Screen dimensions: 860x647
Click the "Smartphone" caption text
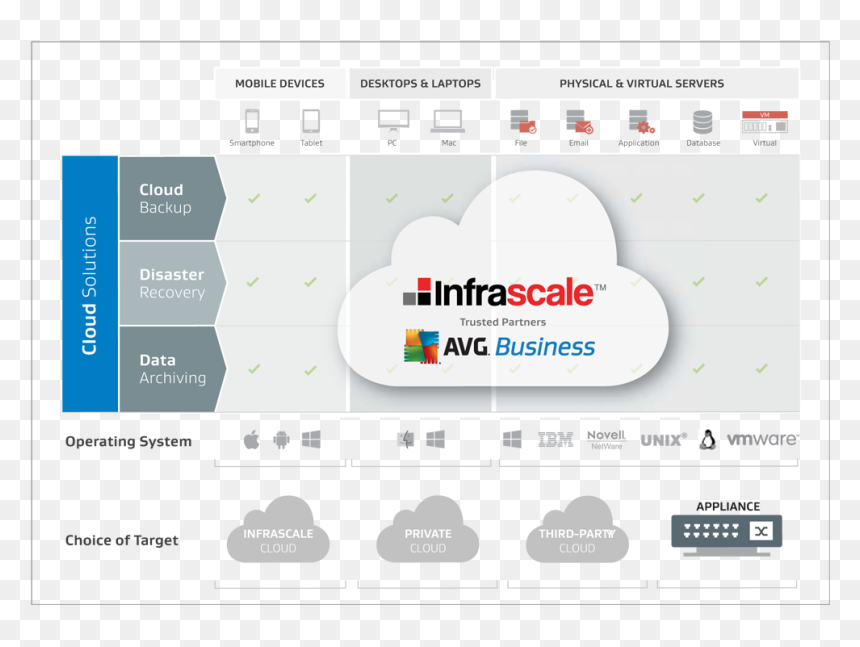[252, 143]
